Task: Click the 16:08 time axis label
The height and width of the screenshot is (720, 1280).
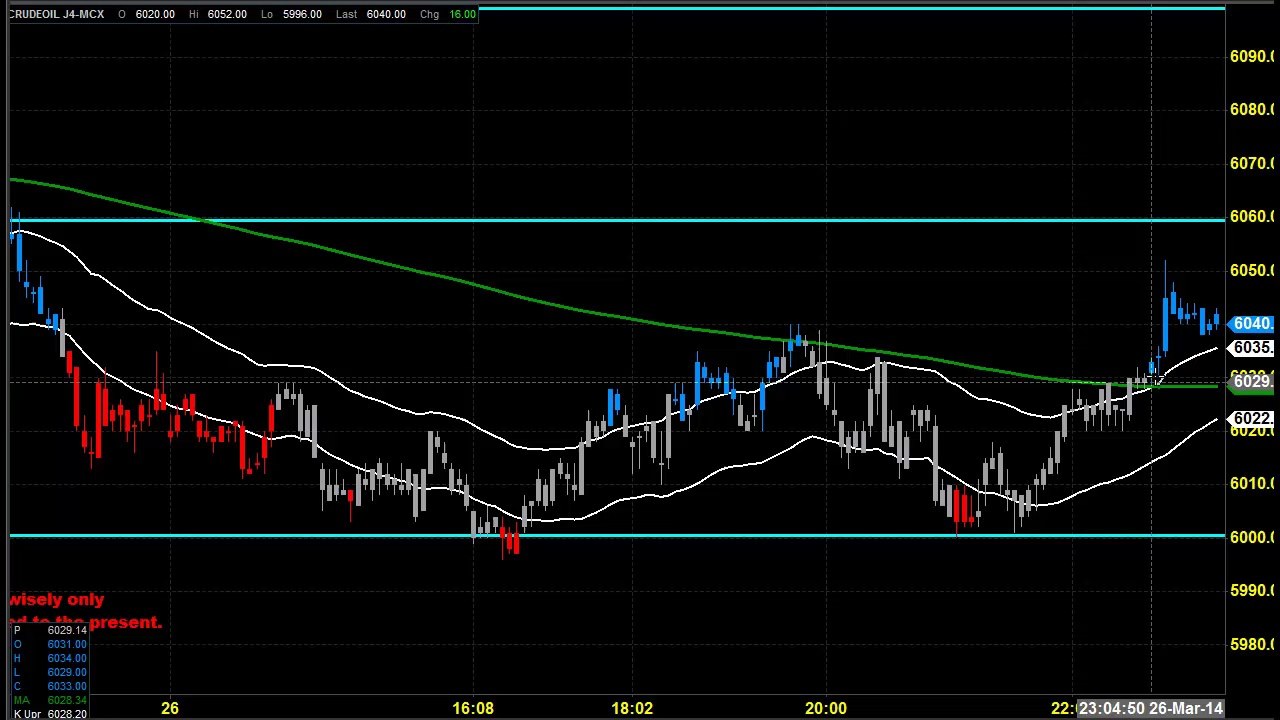Action: point(473,708)
